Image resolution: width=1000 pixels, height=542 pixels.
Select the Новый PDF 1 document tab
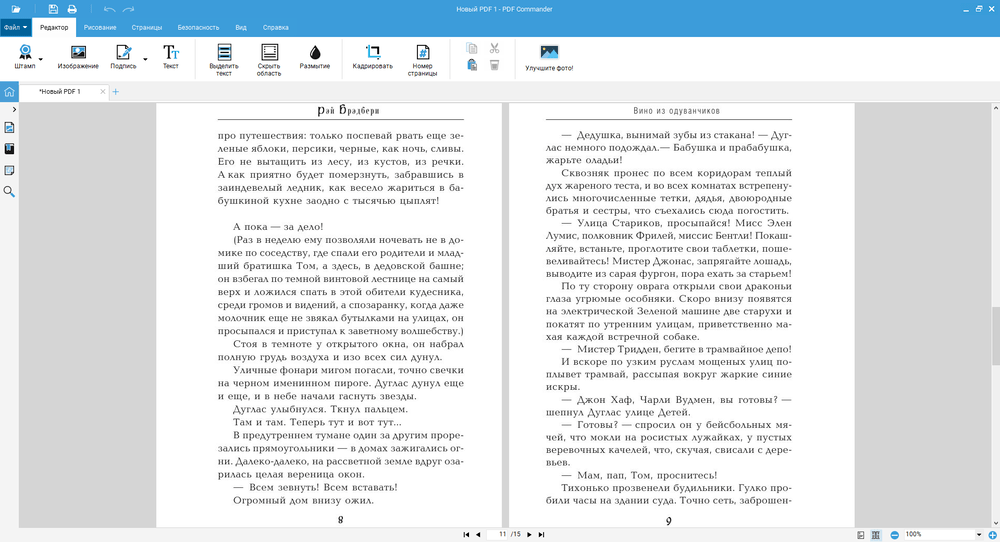click(x=60, y=92)
